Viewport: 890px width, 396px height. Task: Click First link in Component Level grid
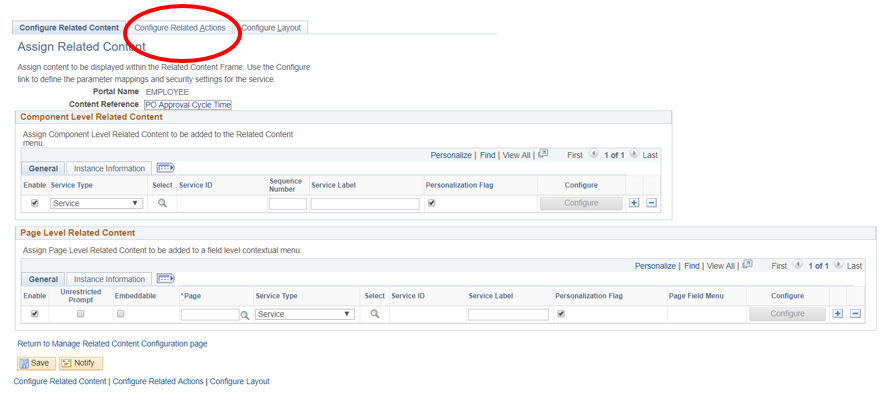coord(575,155)
